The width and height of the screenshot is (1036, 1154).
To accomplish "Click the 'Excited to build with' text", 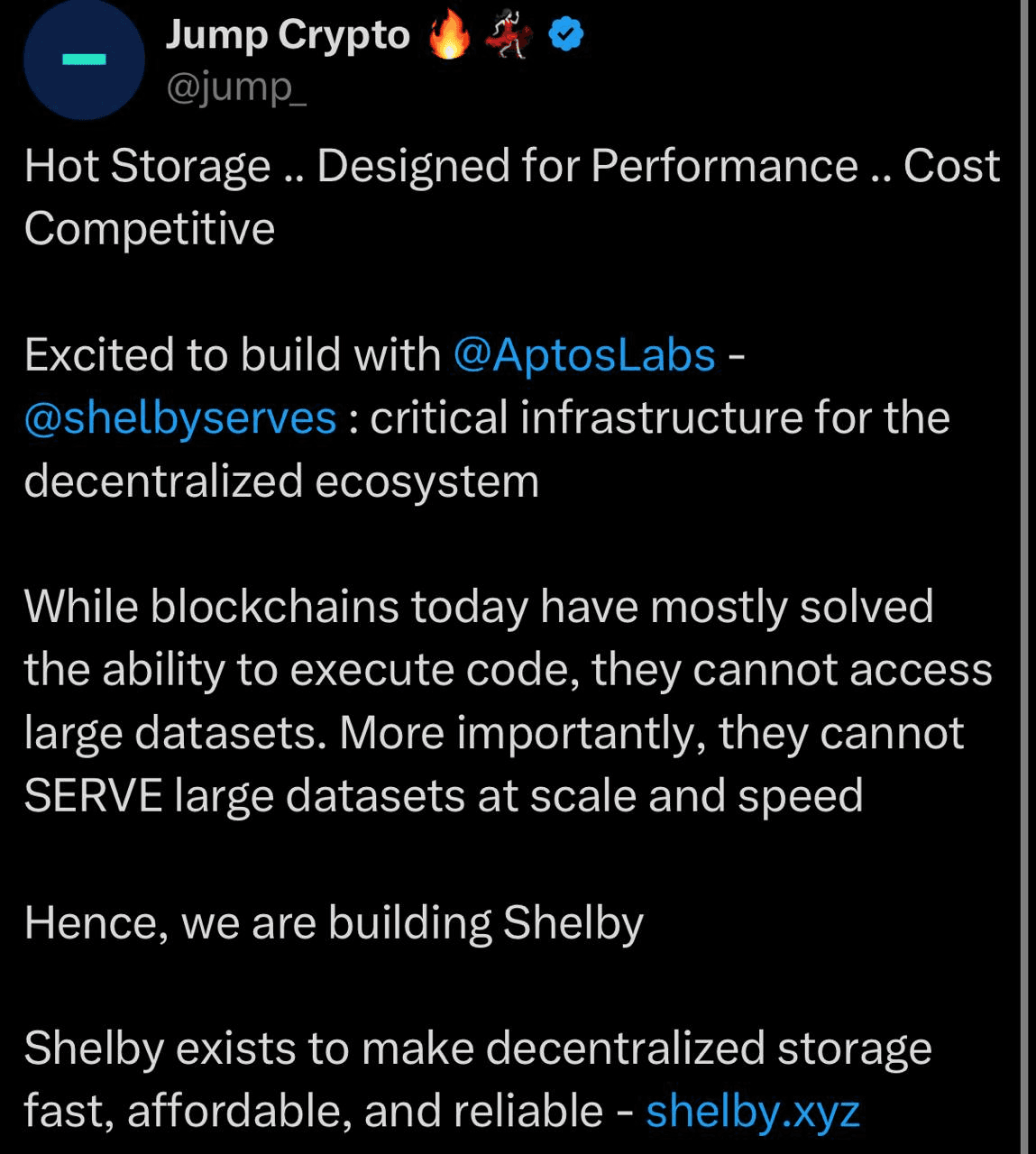I will point(233,354).
